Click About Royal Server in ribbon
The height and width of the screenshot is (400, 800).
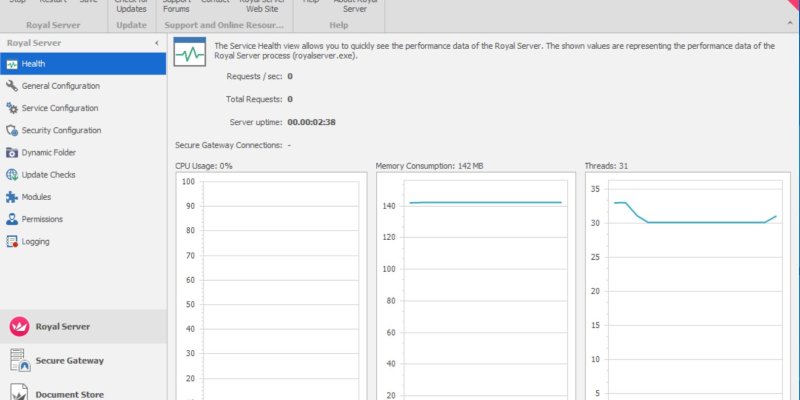click(357, 6)
